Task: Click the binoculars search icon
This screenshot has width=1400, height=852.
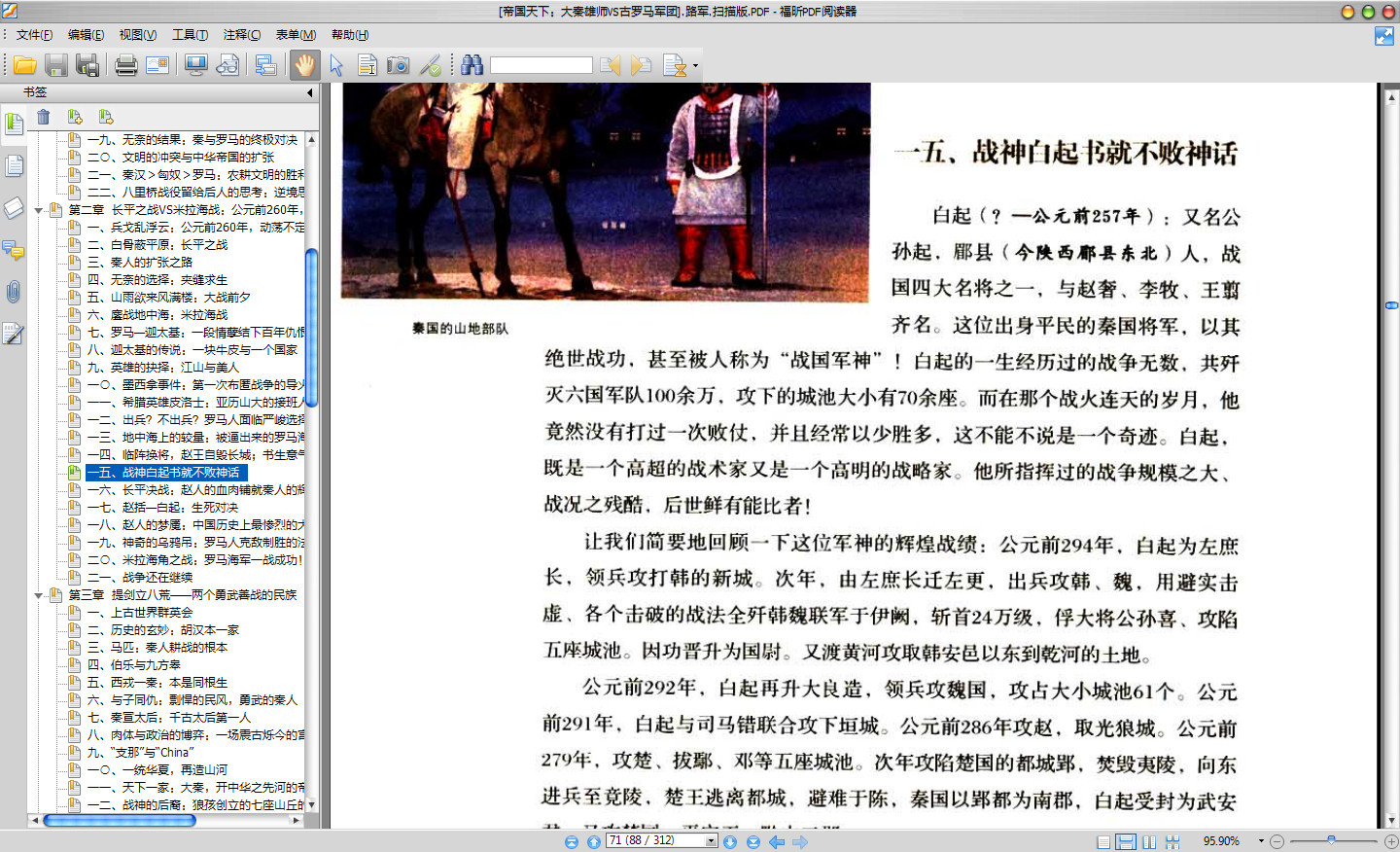Action: click(x=472, y=65)
